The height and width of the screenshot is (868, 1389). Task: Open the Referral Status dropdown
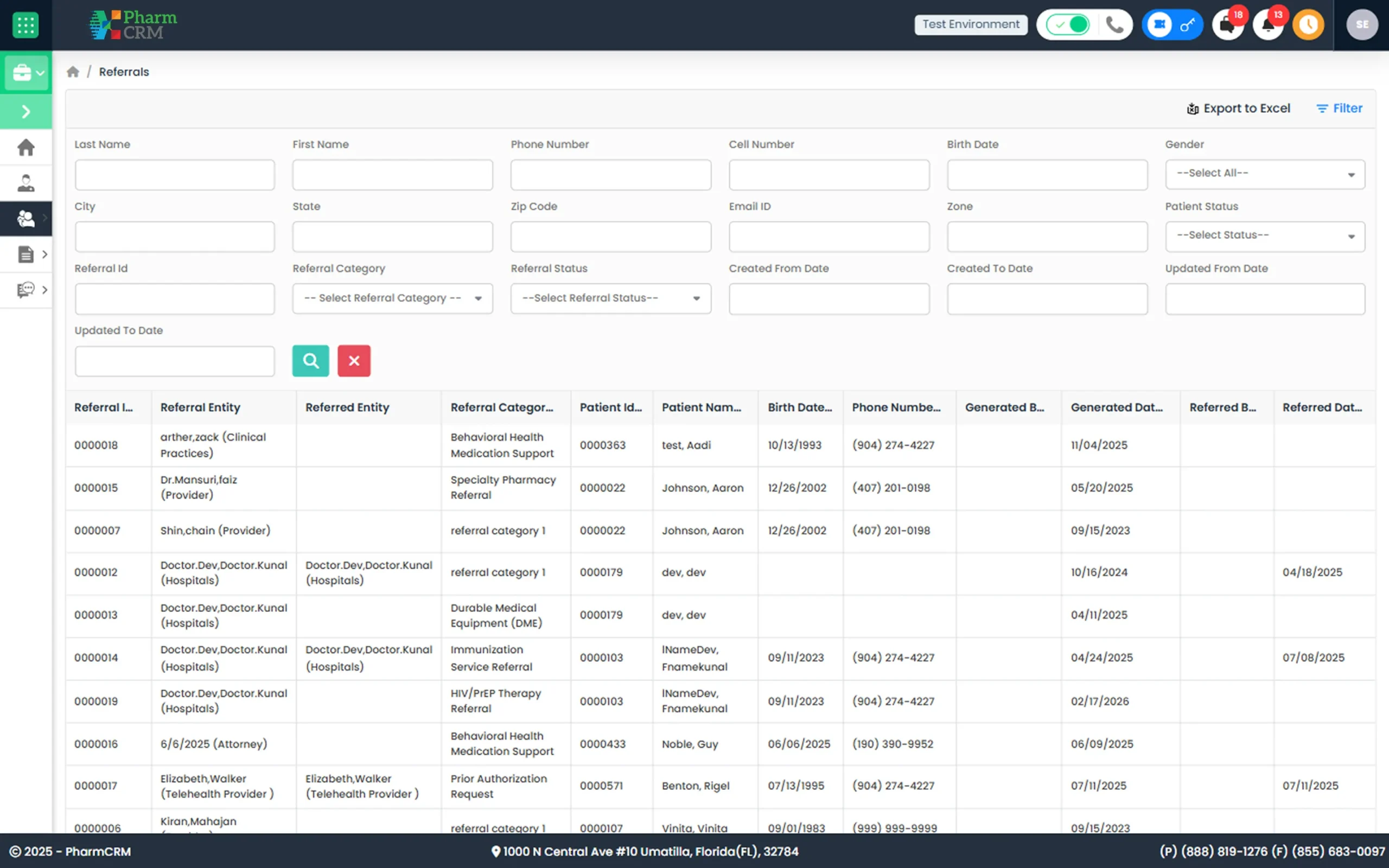coord(611,298)
